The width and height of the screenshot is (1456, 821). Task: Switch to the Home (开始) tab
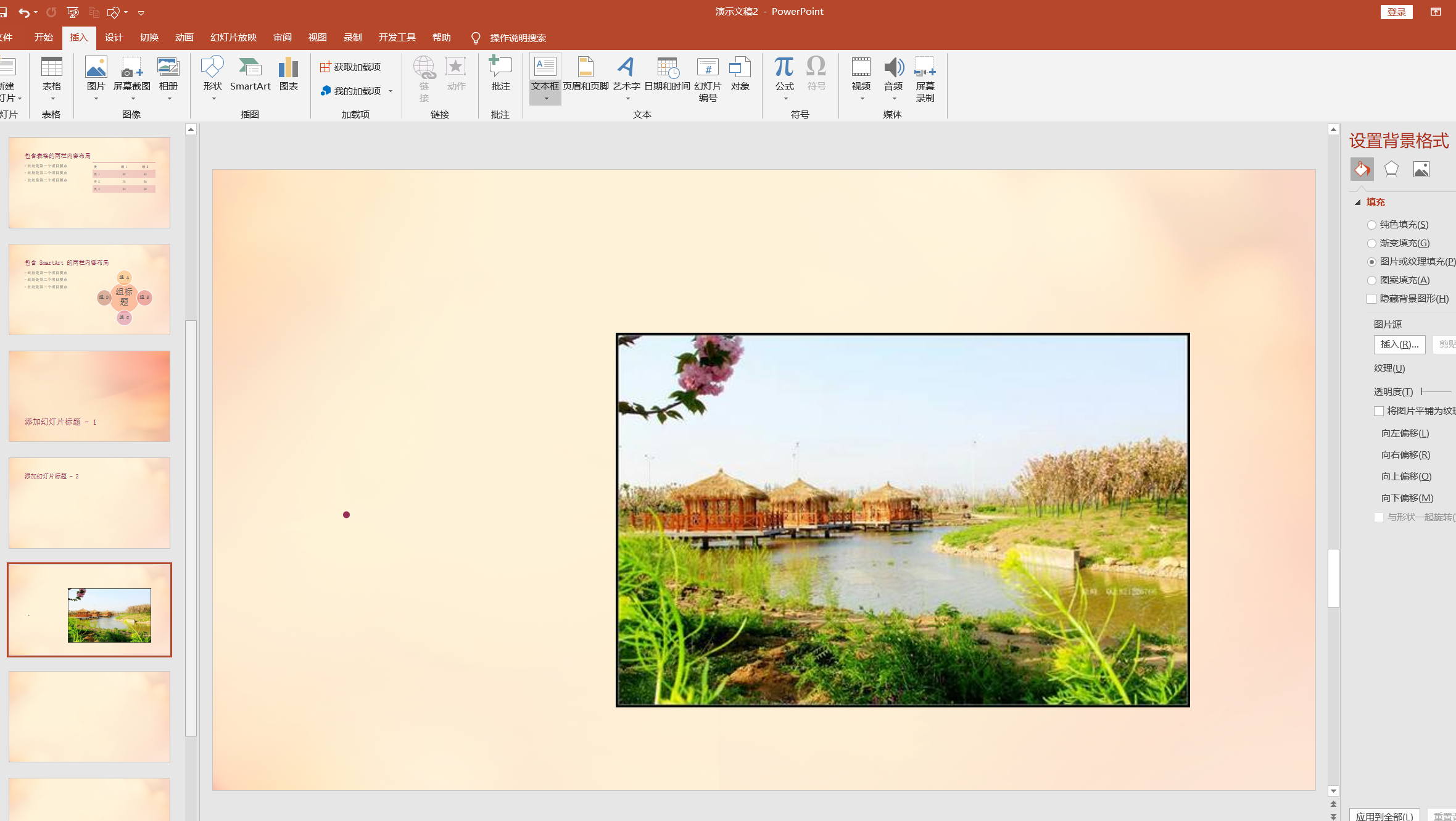click(43, 38)
